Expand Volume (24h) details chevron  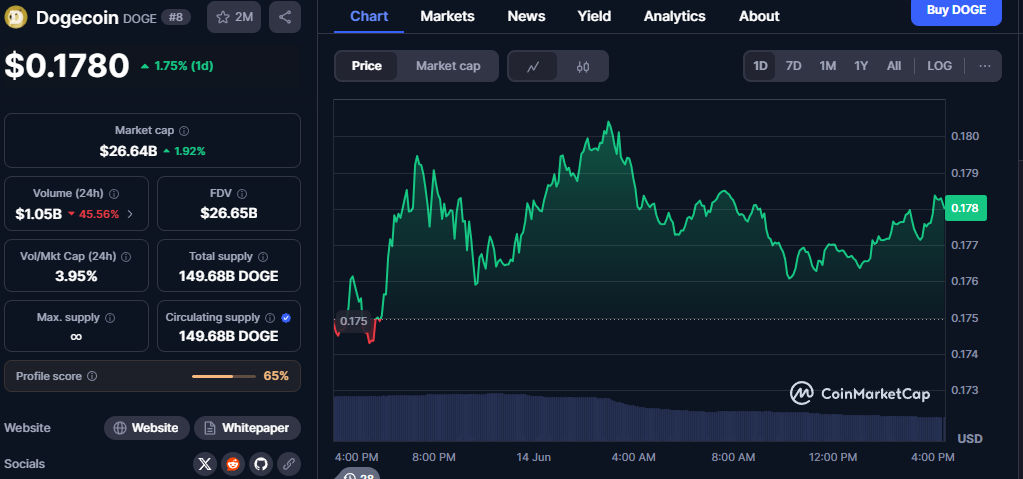point(130,214)
